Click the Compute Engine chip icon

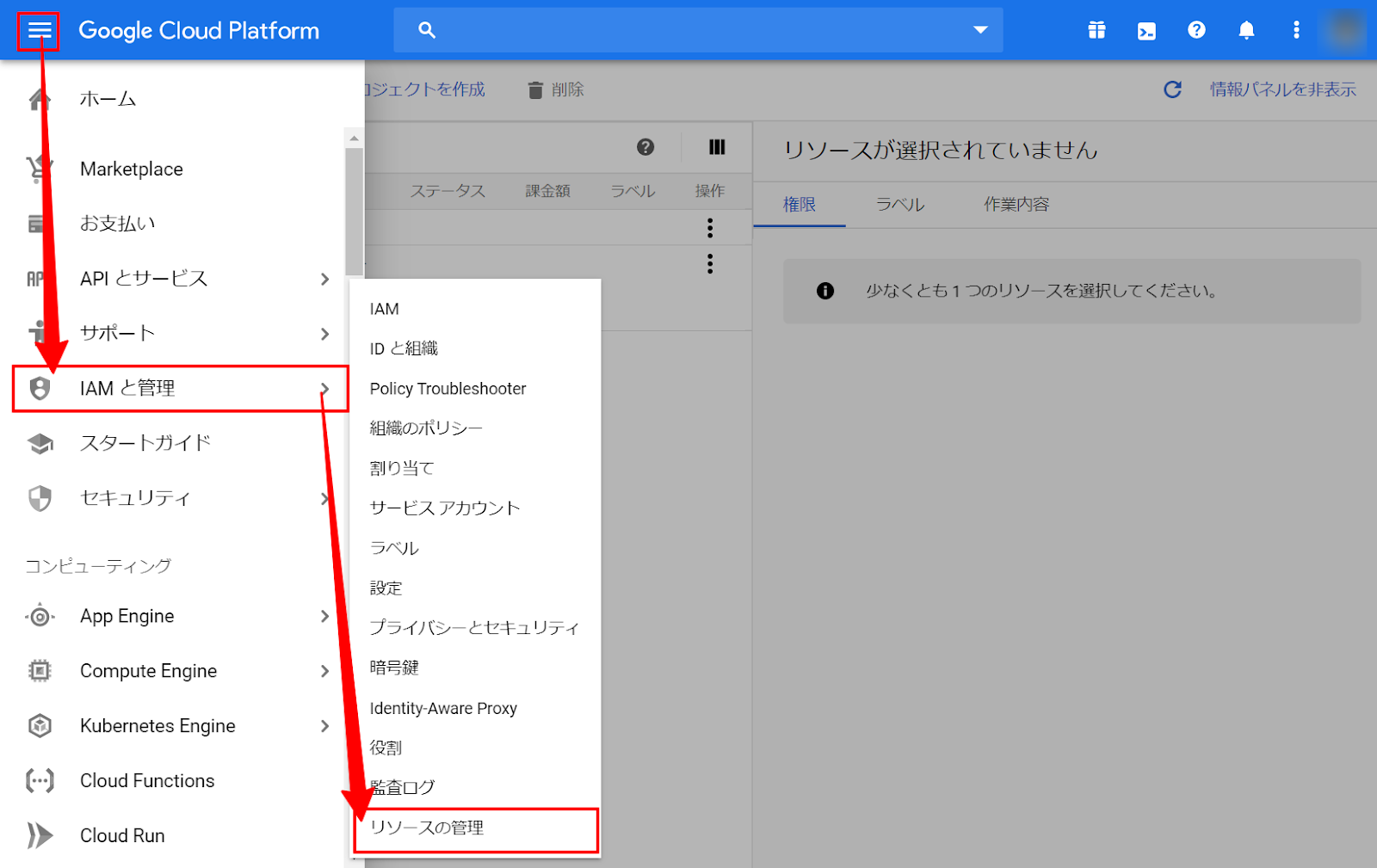pos(40,671)
